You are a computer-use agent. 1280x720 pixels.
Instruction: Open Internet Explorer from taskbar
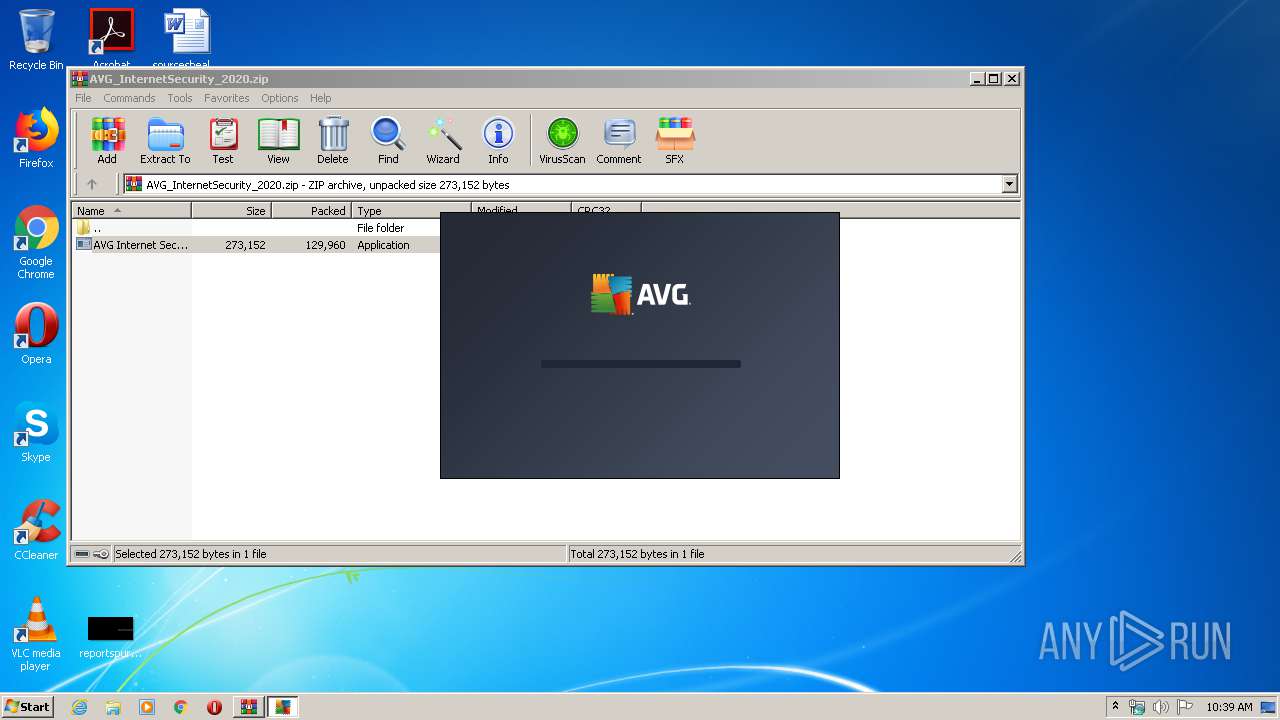point(79,707)
